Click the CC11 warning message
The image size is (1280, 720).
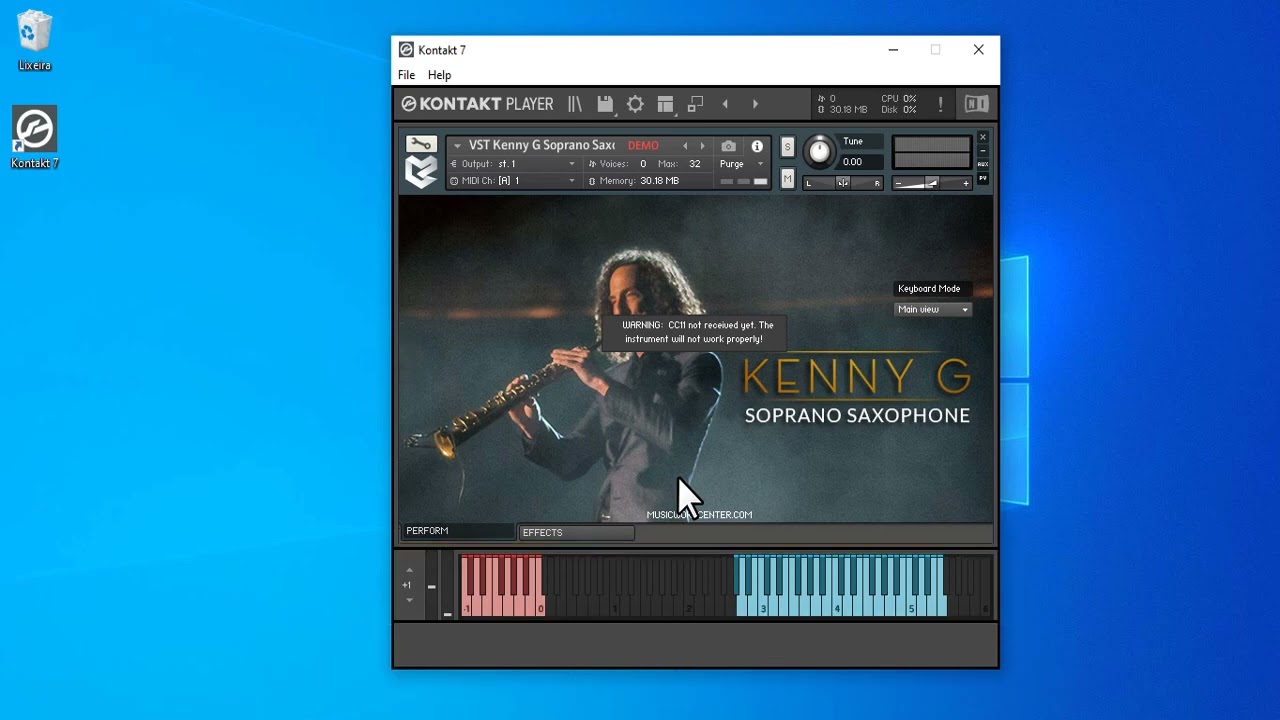tap(697, 332)
